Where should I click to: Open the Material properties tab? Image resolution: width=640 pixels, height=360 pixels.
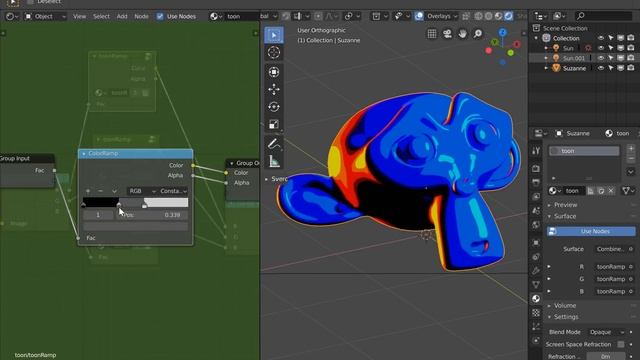click(536, 299)
